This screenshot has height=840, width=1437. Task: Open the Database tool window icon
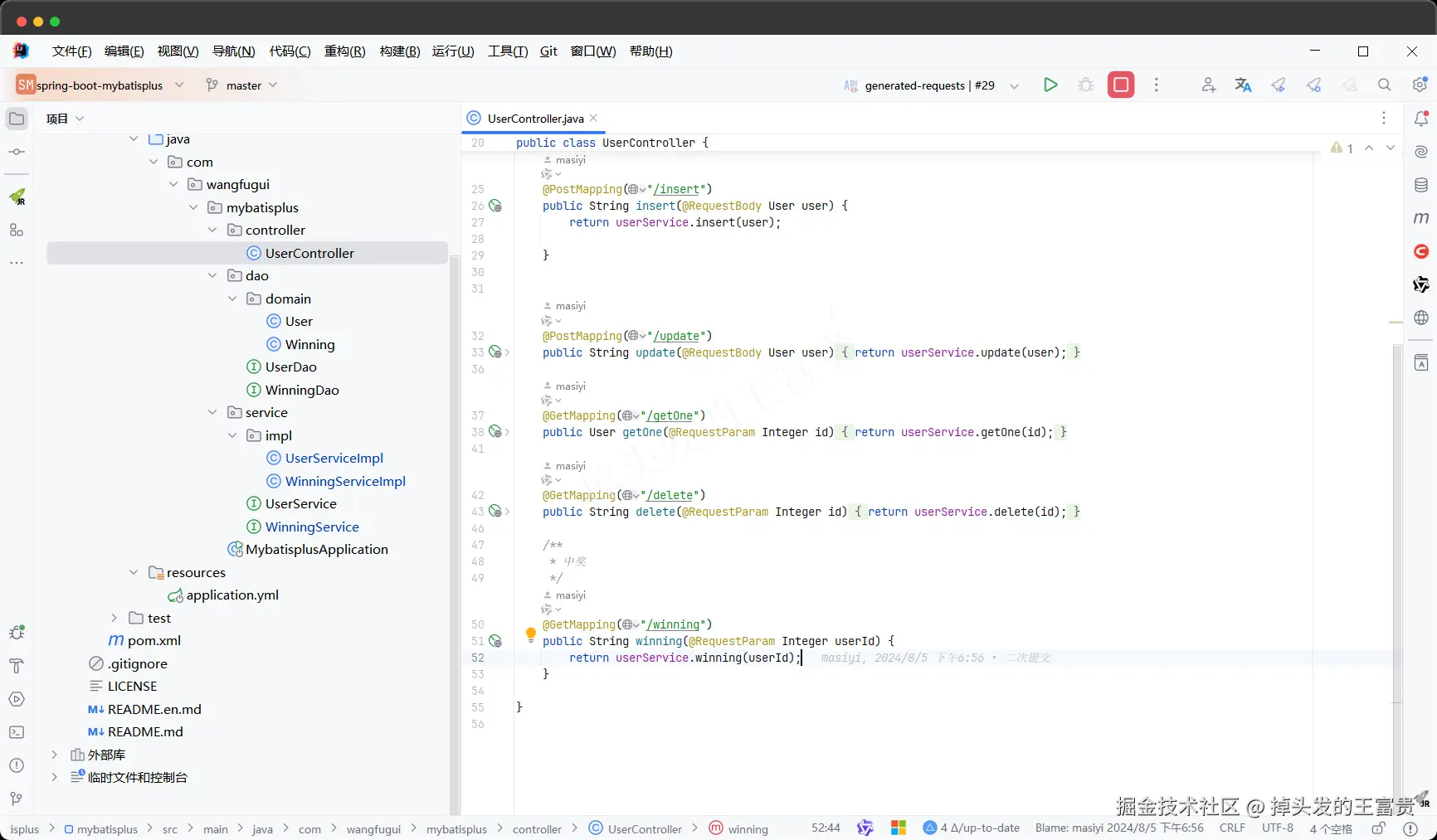[x=1421, y=185]
